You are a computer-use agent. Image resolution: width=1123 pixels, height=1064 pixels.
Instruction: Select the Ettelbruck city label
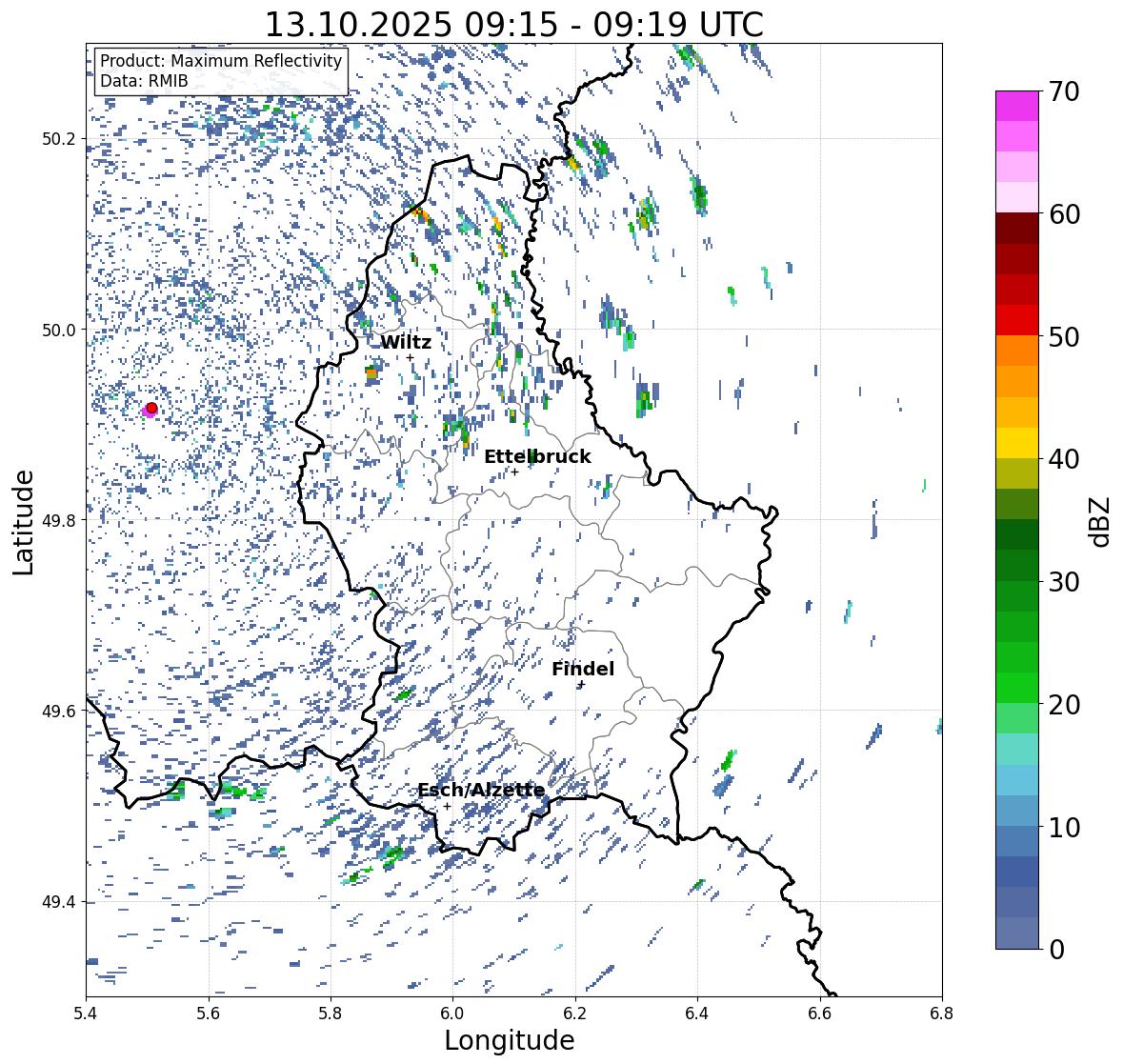point(538,456)
